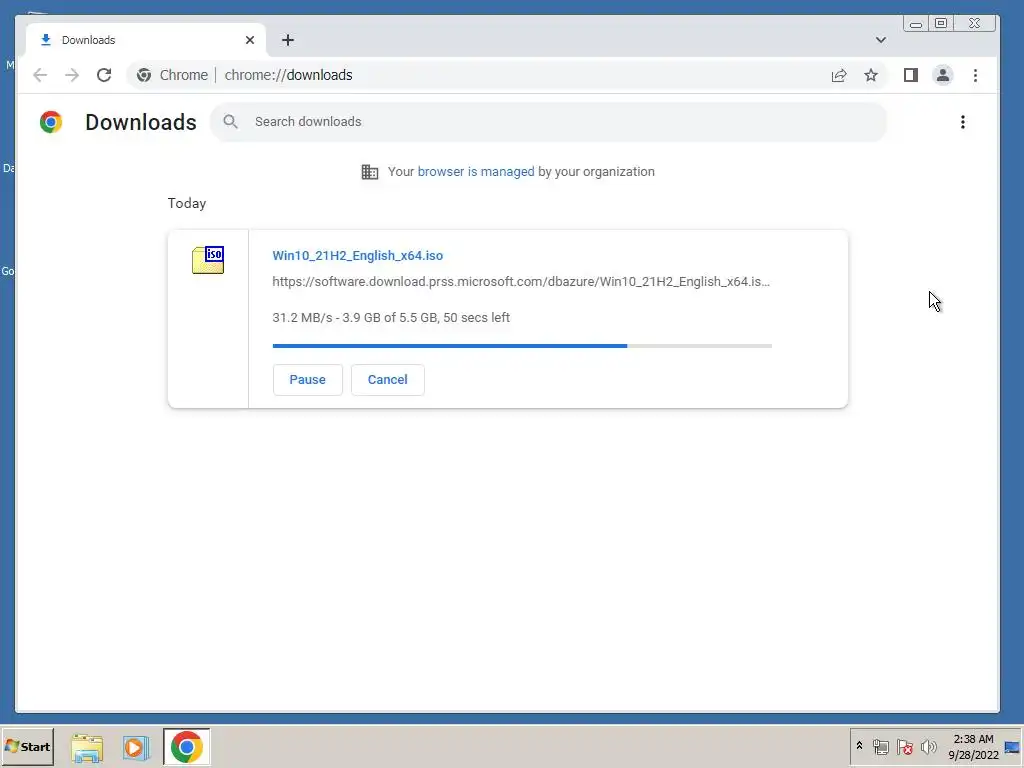Image resolution: width=1024 pixels, height=768 pixels.
Task: Select the Downloads tab
Action: (x=146, y=40)
